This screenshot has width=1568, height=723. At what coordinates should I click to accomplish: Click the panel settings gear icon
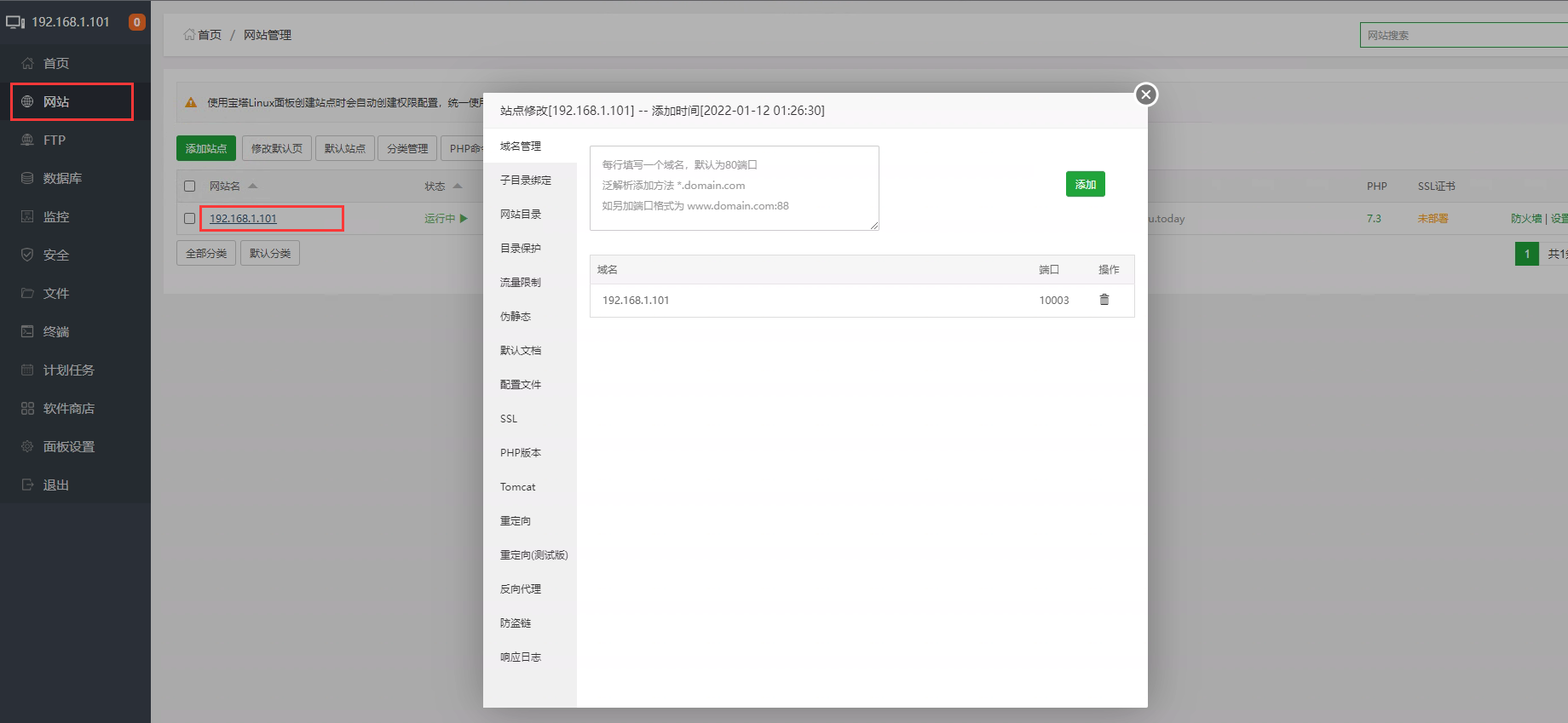(27, 446)
